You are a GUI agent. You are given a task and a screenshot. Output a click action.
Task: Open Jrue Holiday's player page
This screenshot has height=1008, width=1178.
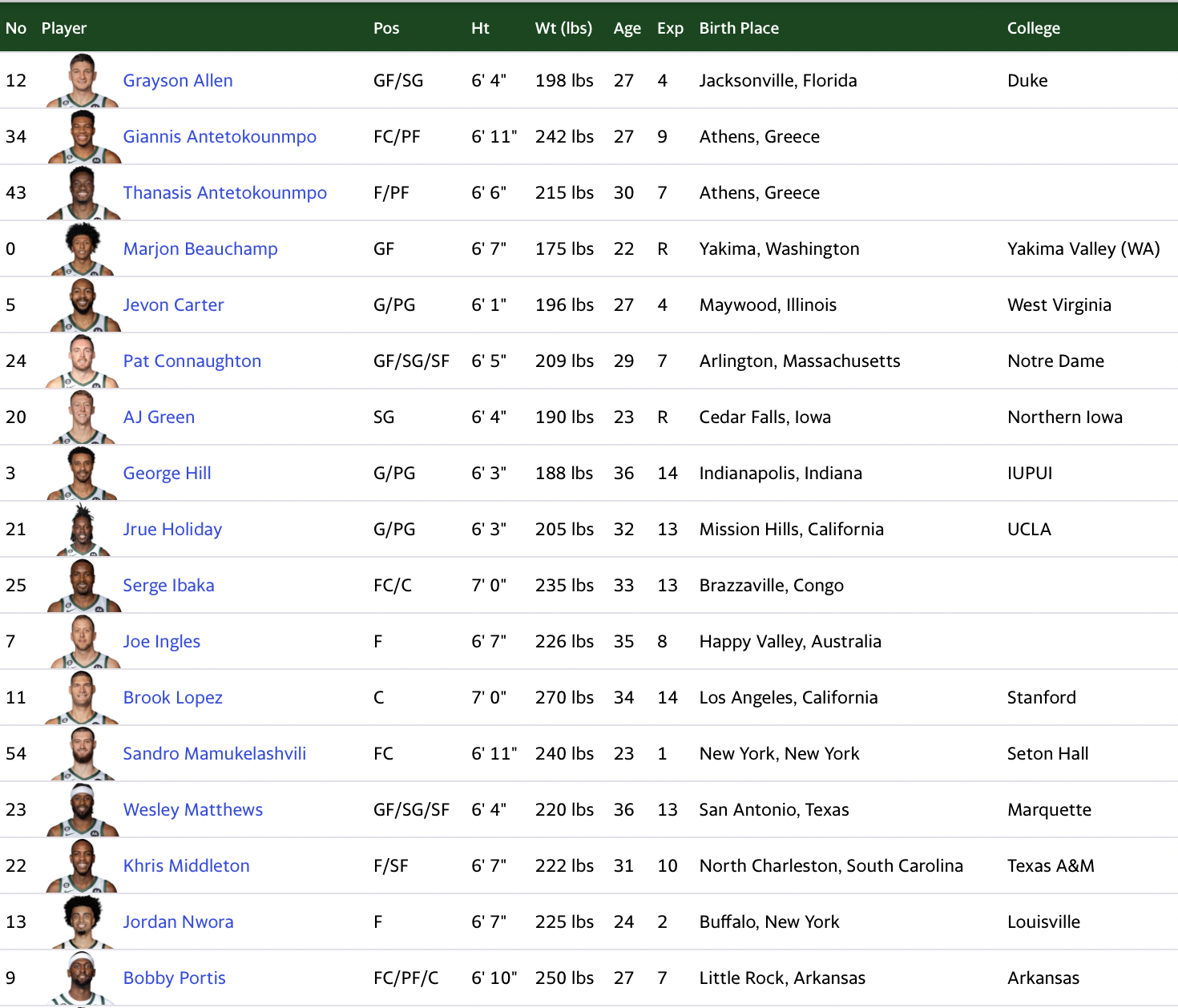point(172,529)
